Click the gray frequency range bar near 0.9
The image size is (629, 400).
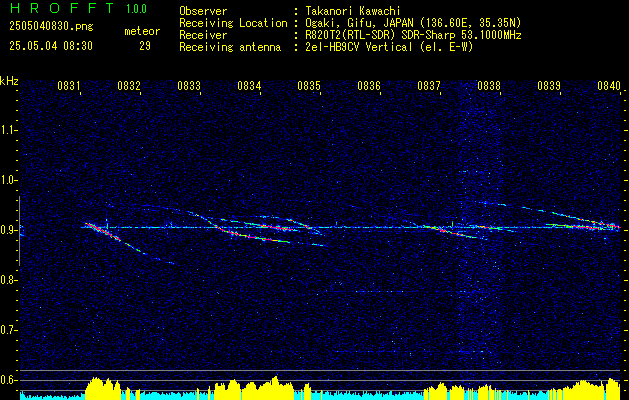pos(19,231)
